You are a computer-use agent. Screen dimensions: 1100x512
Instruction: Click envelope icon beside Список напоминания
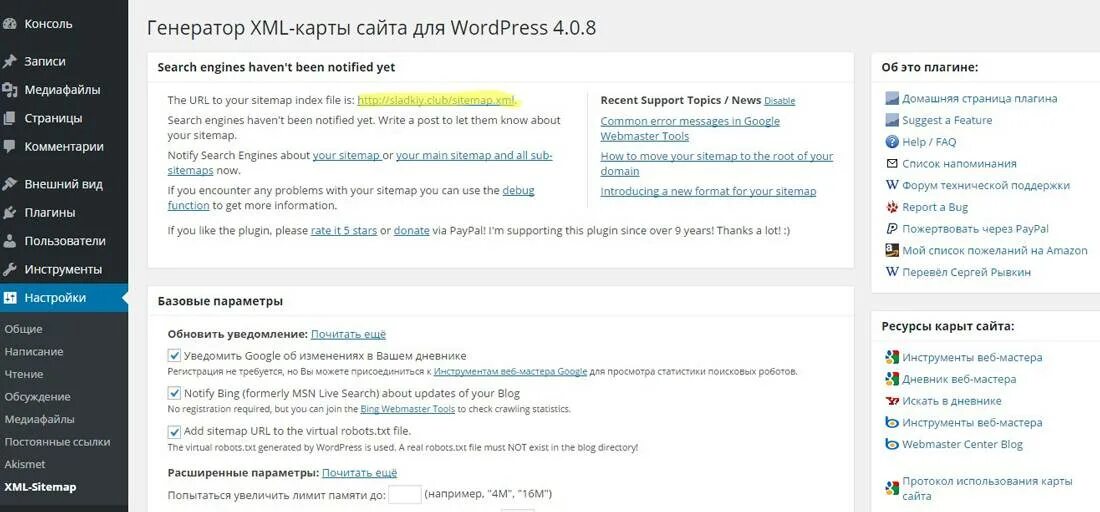coord(892,163)
